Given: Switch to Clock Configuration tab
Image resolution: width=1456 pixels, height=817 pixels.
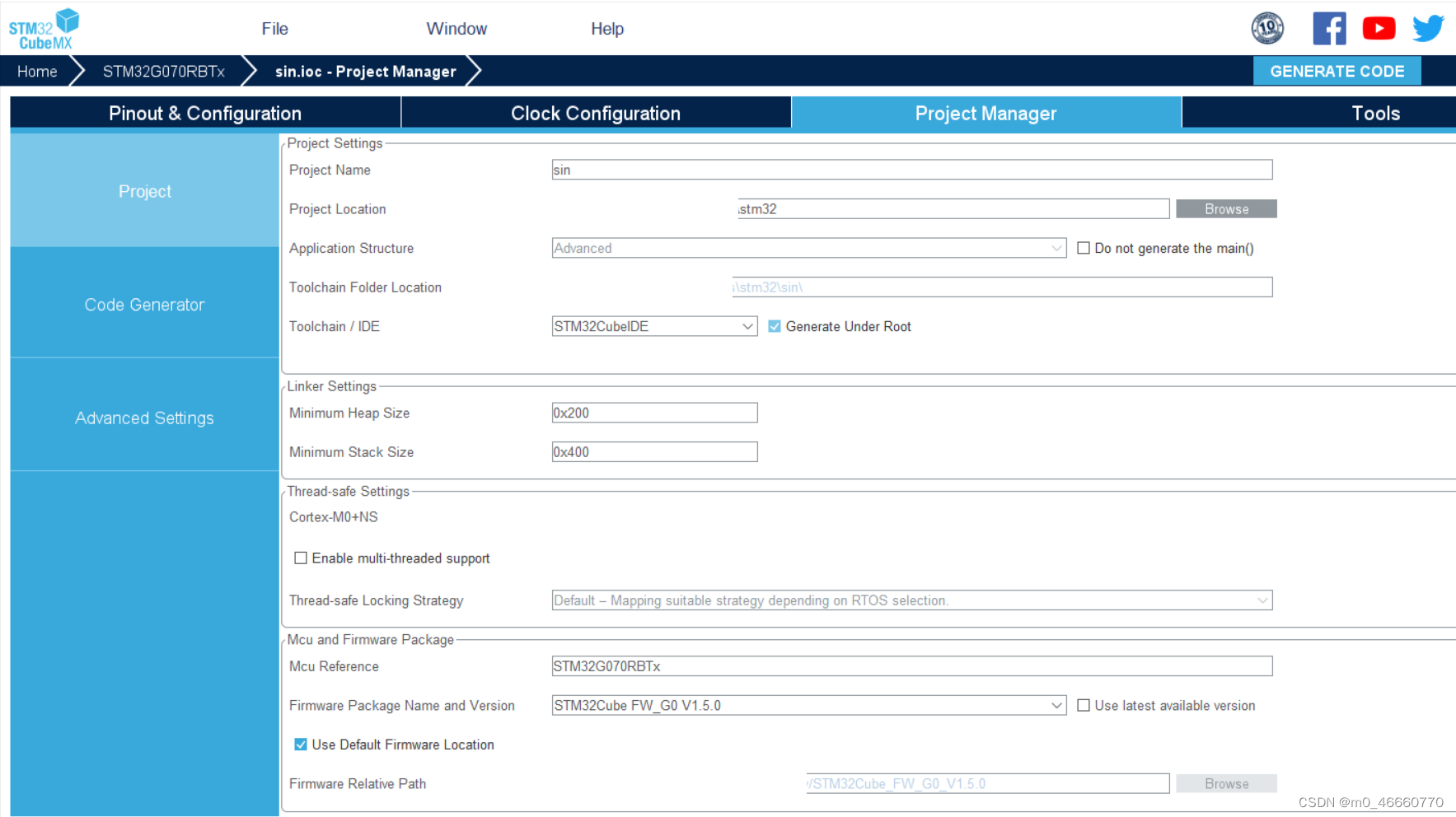Looking at the screenshot, I should pyautogui.click(x=596, y=113).
